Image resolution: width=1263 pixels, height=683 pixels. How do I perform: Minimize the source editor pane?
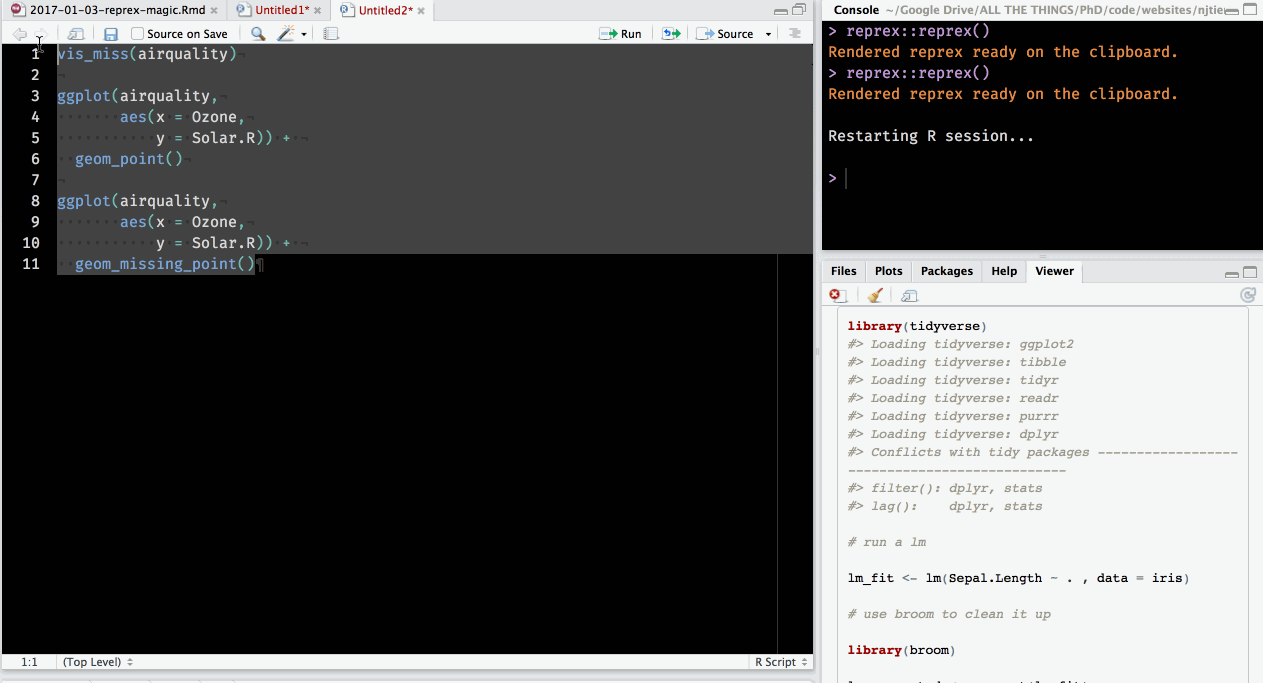point(781,10)
